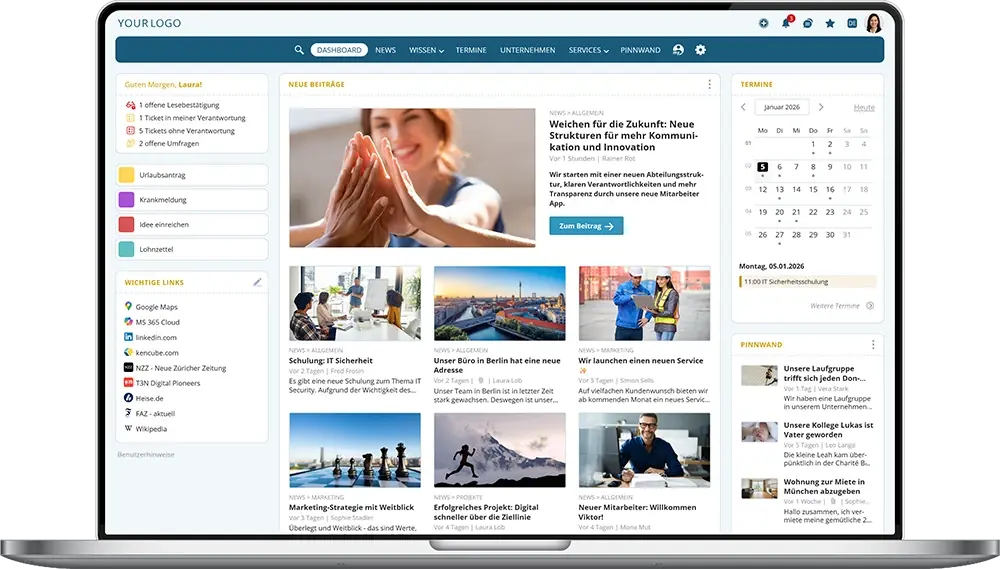Select calendar day 13
This screenshot has width=1000, height=569.
click(x=779, y=189)
